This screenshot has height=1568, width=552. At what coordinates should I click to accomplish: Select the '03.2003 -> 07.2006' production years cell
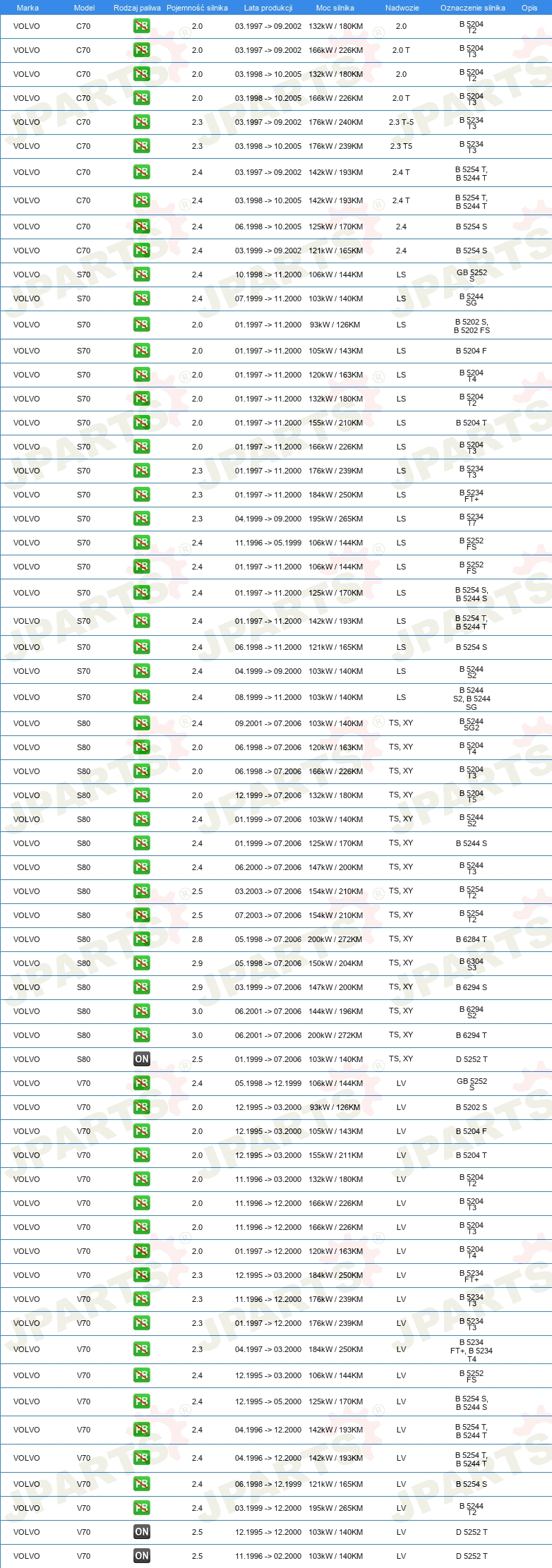click(x=268, y=891)
